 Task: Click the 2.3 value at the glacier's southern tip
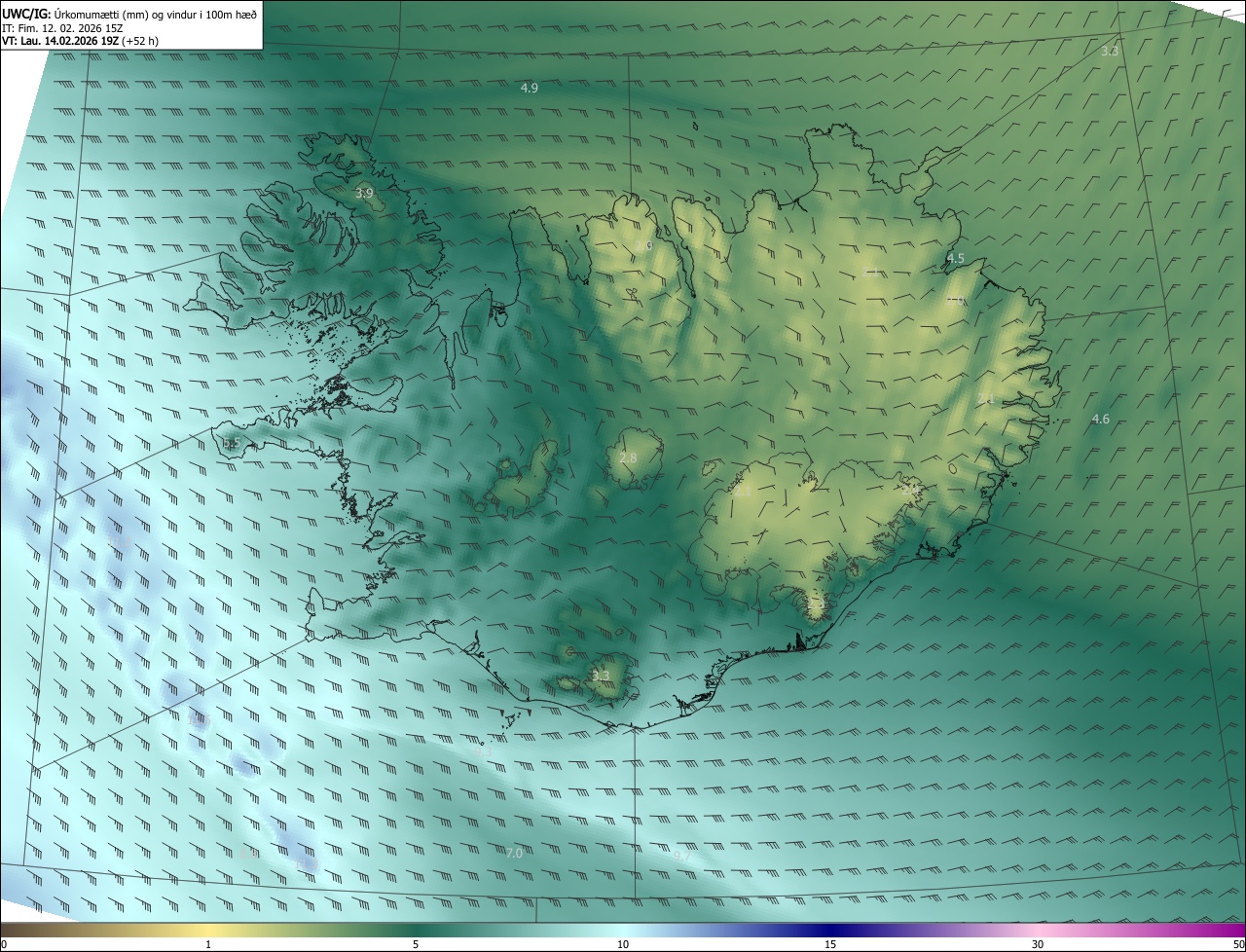[816, 604]
